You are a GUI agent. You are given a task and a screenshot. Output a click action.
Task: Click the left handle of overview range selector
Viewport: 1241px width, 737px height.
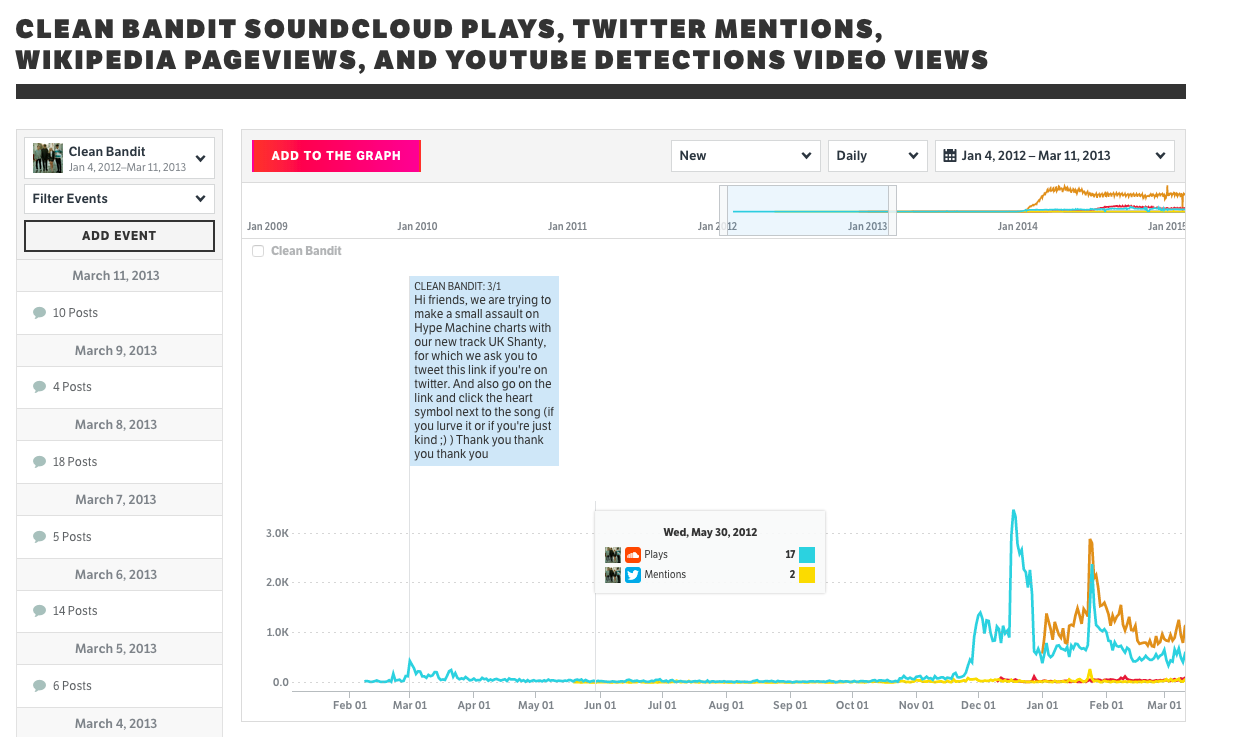point(724,211)
